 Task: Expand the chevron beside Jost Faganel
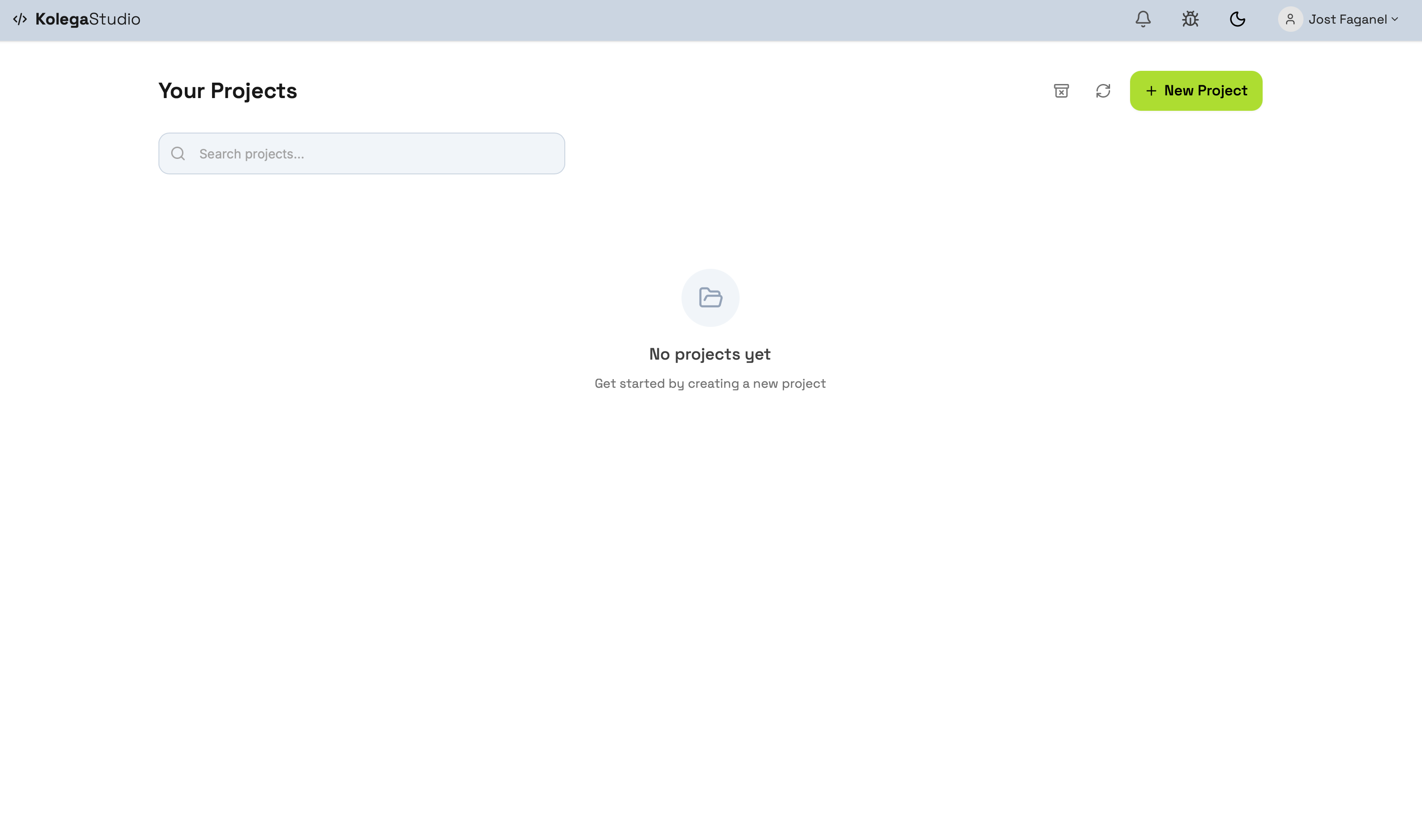1394,19
